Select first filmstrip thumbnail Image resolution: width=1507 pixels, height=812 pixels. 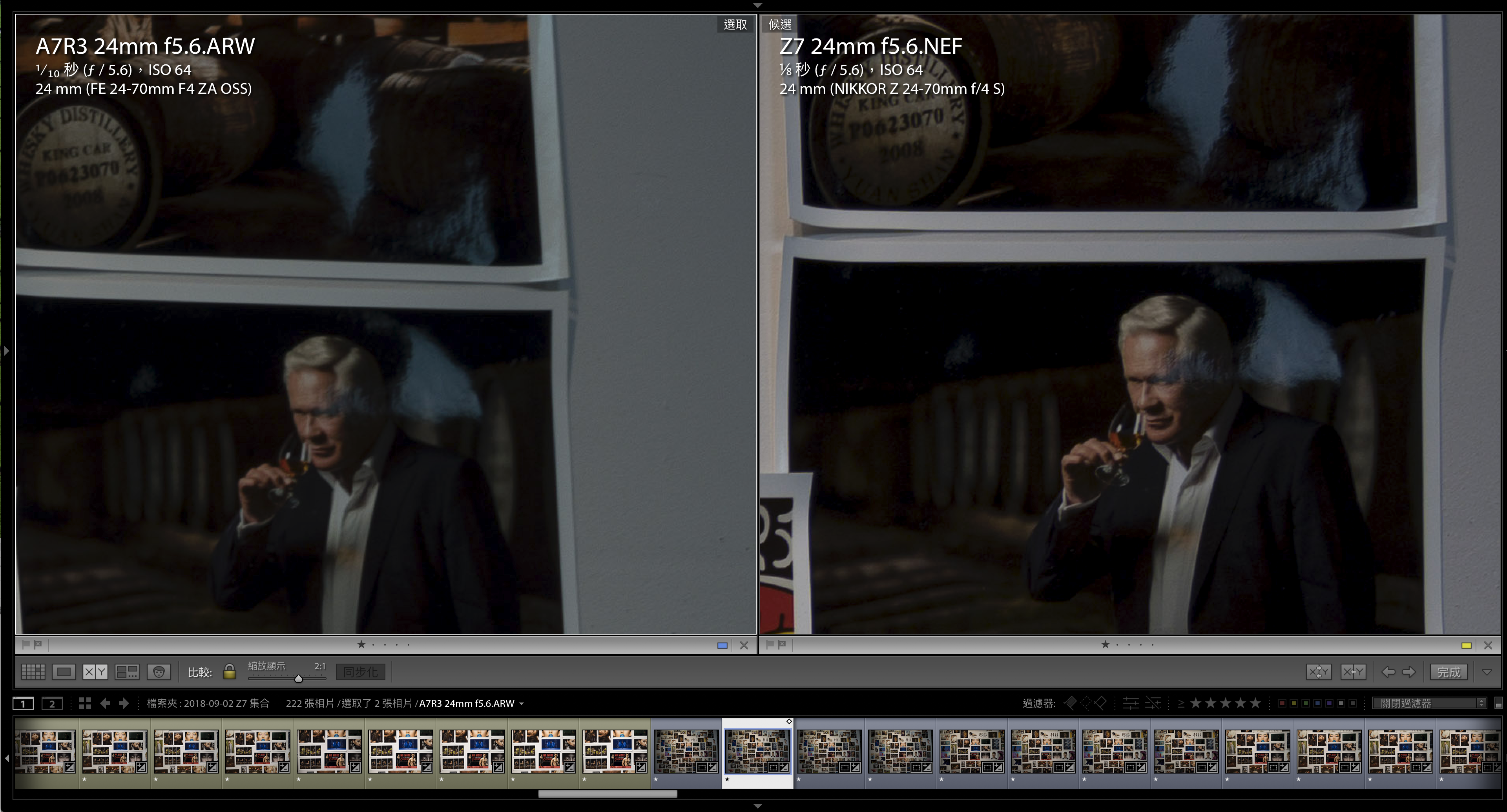46,751
